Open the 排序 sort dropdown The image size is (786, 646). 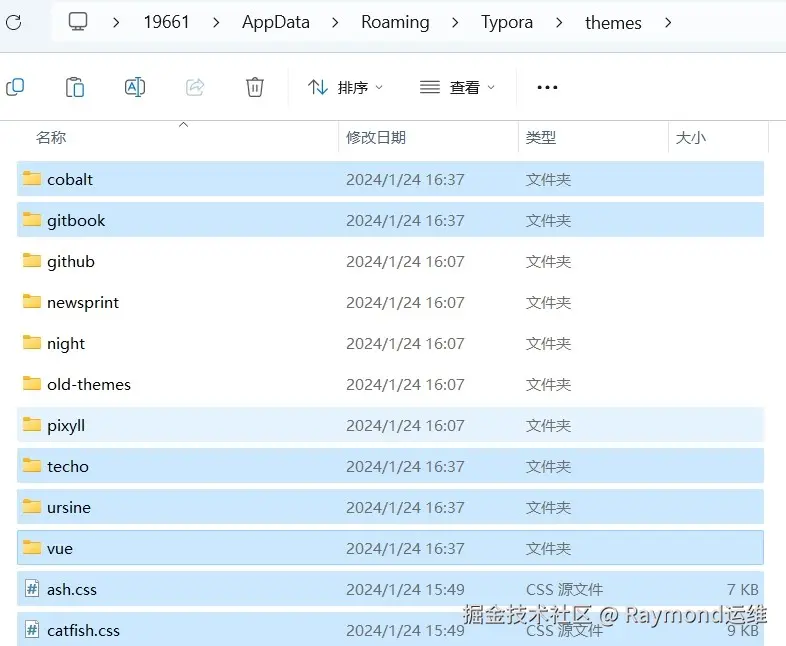click(x=345, y=88)
